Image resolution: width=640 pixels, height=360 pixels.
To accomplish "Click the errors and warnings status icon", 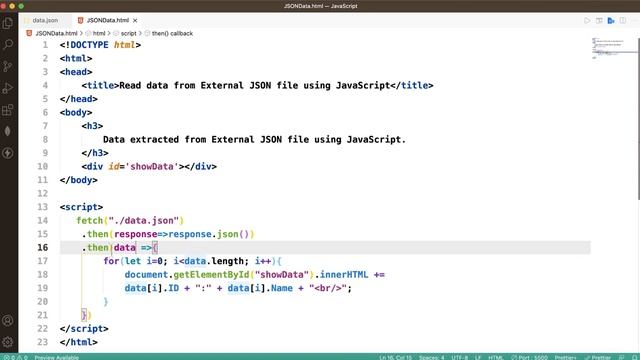I will tap(16, 357).
